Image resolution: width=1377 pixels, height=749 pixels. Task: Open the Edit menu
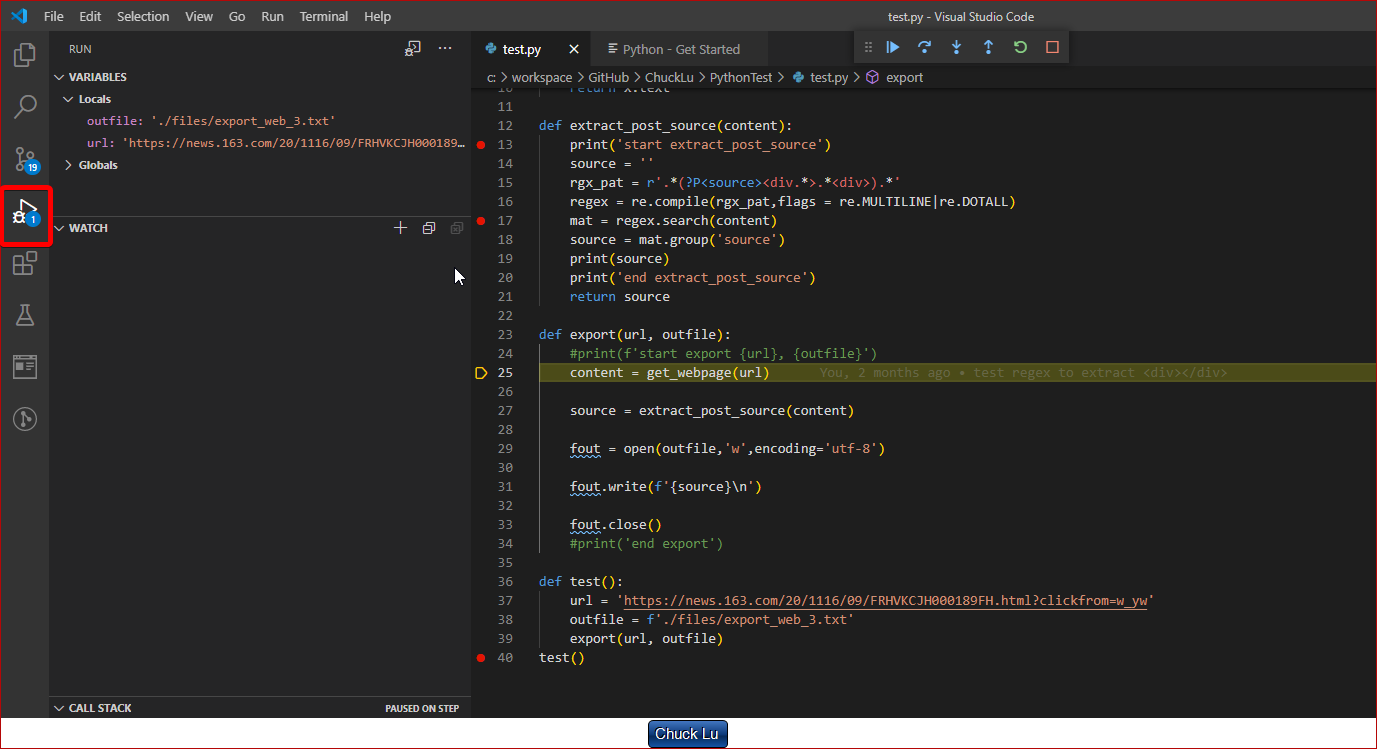click(90, 16)
